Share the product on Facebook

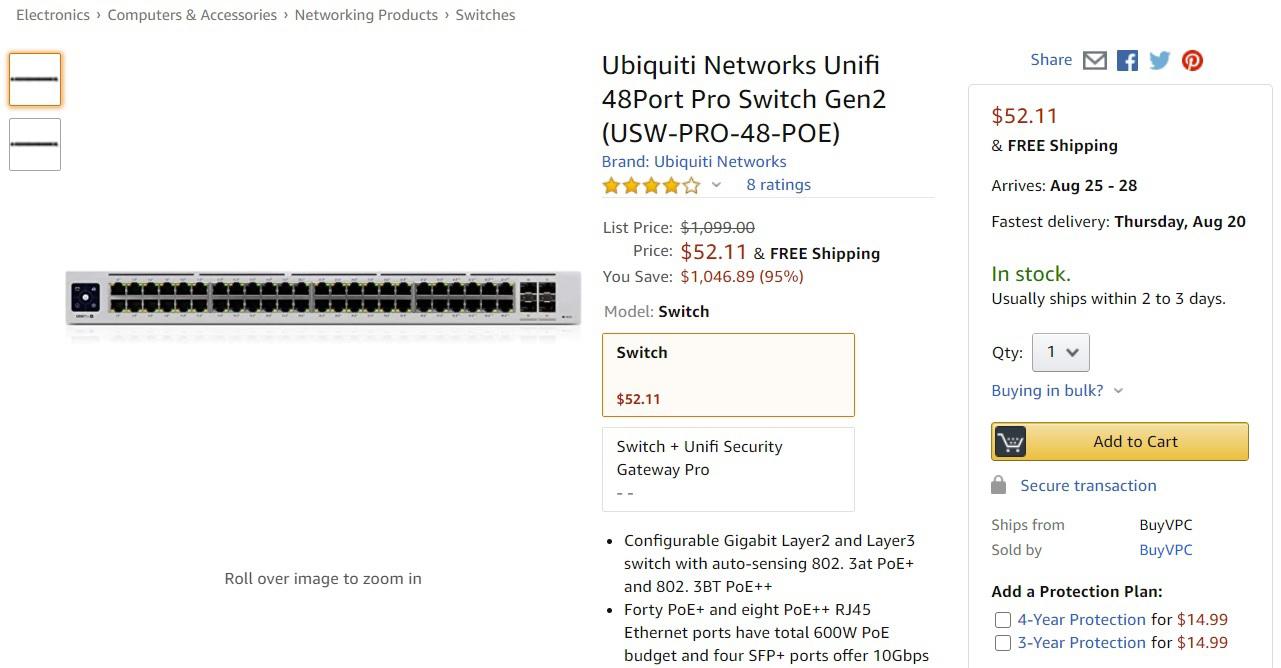coord(1126,60)
